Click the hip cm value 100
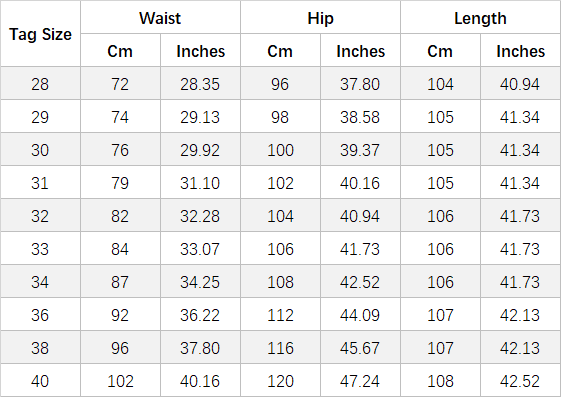The height and width of the screenshot is (397, 561). click(x=280, y=150)
